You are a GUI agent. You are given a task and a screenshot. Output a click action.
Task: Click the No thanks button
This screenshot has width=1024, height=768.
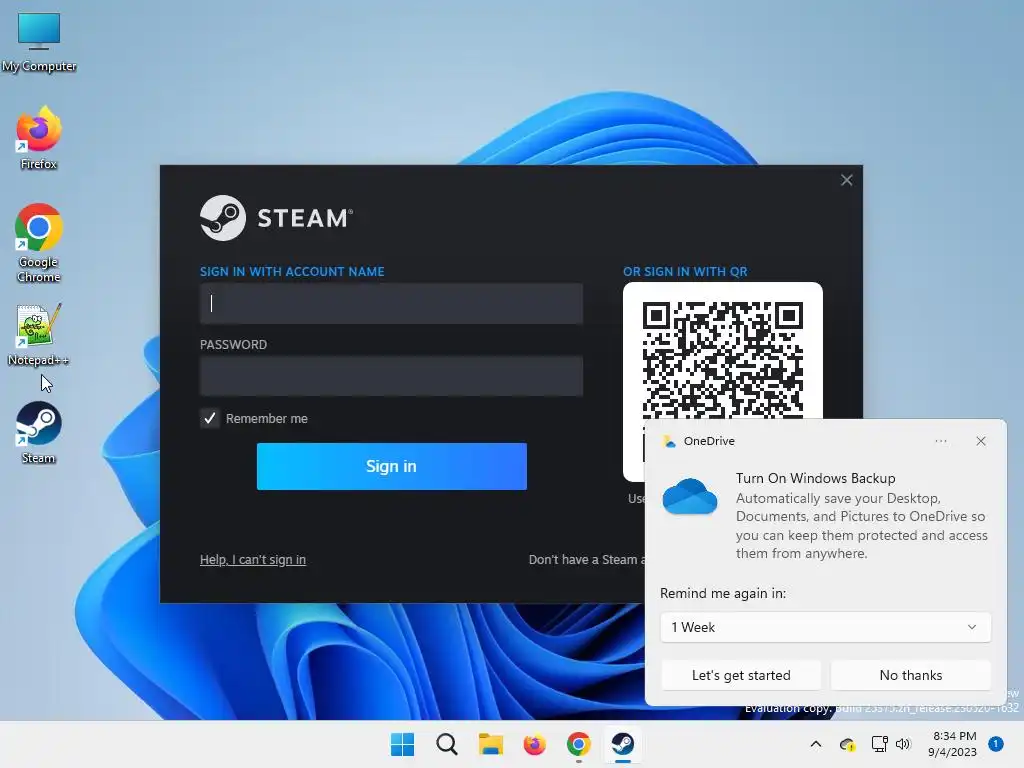click(x=910, y=675)
